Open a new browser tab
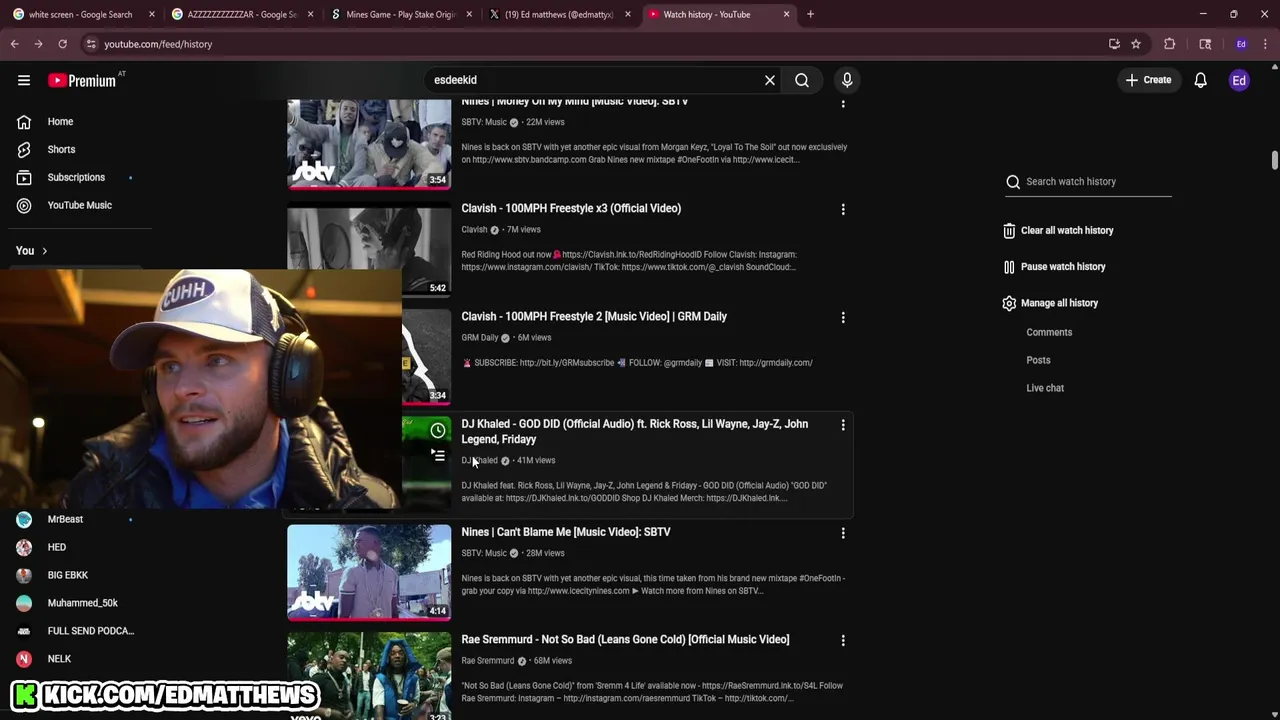Image resolution: width=1280 pixels, height=720 pixels. pyautogui.click(x=810, y=14)
